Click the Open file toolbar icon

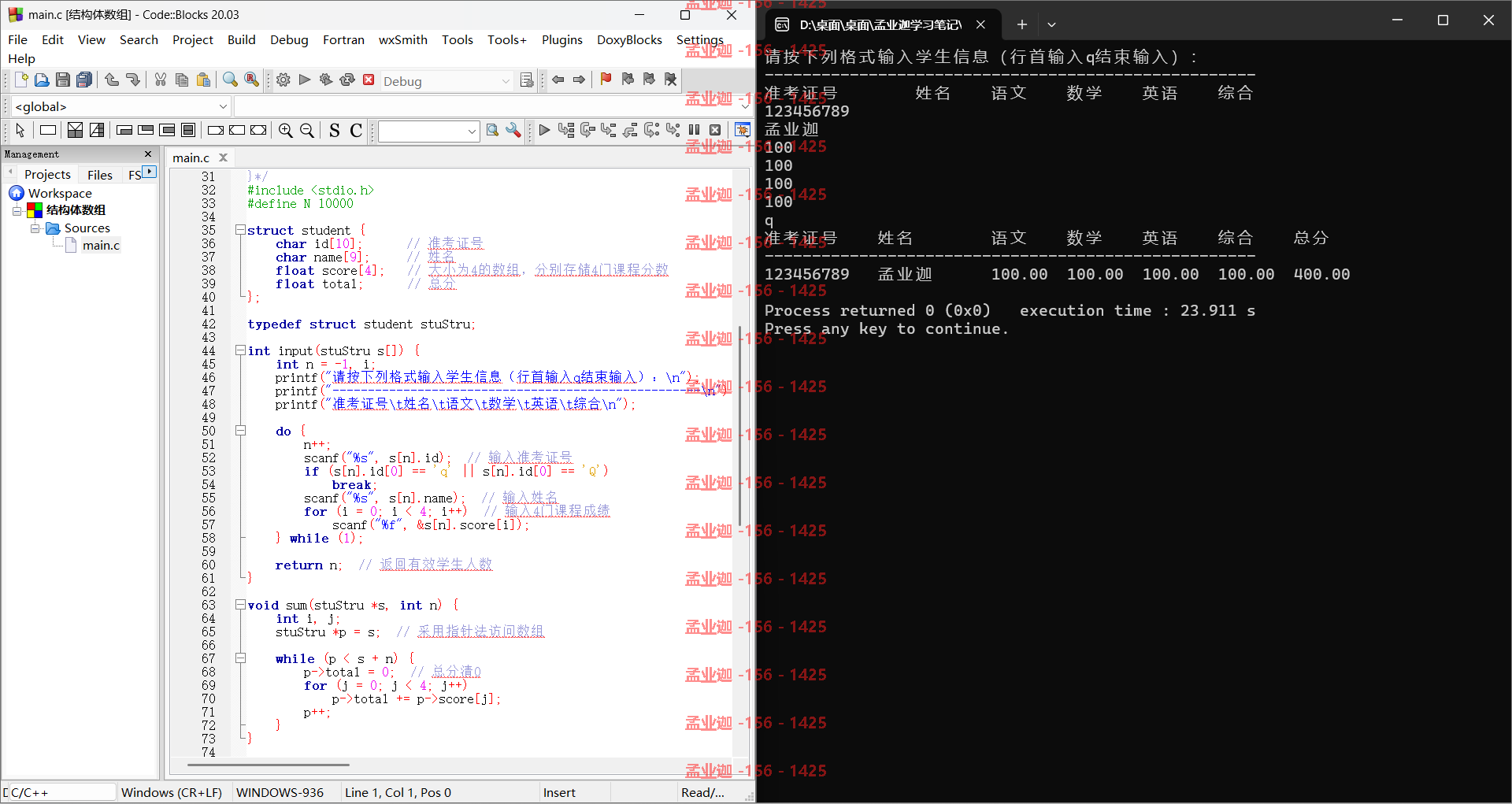42,80
